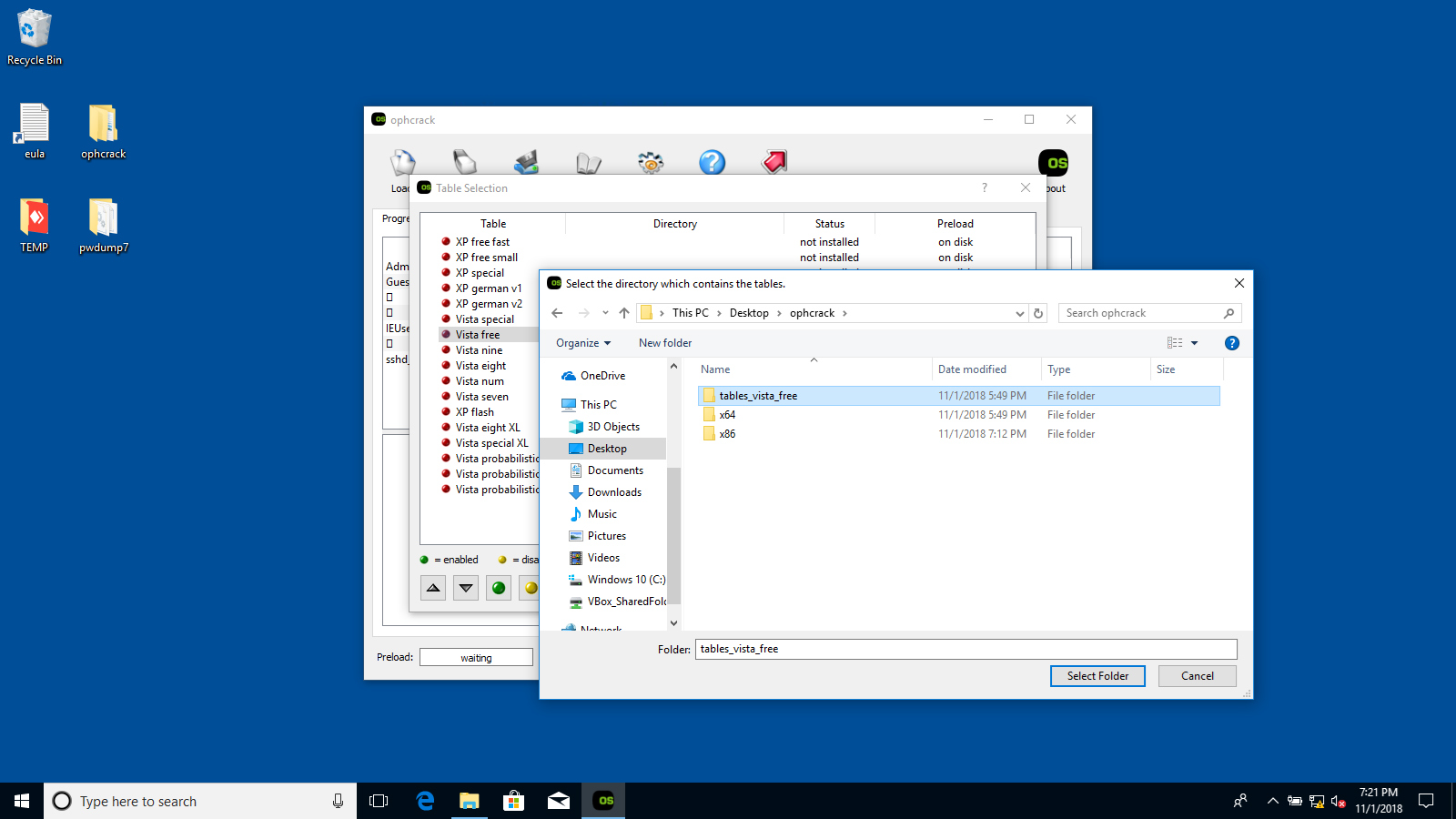
Task: Sort files by Name column header
Action: point(715,369)
